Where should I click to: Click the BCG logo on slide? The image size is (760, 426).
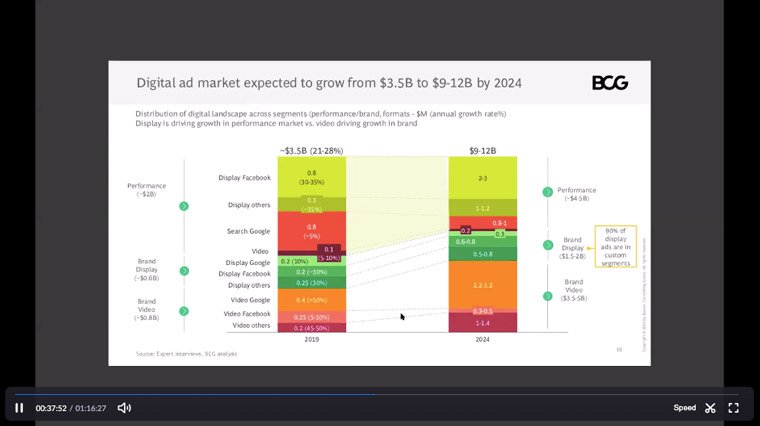[610, 83]
